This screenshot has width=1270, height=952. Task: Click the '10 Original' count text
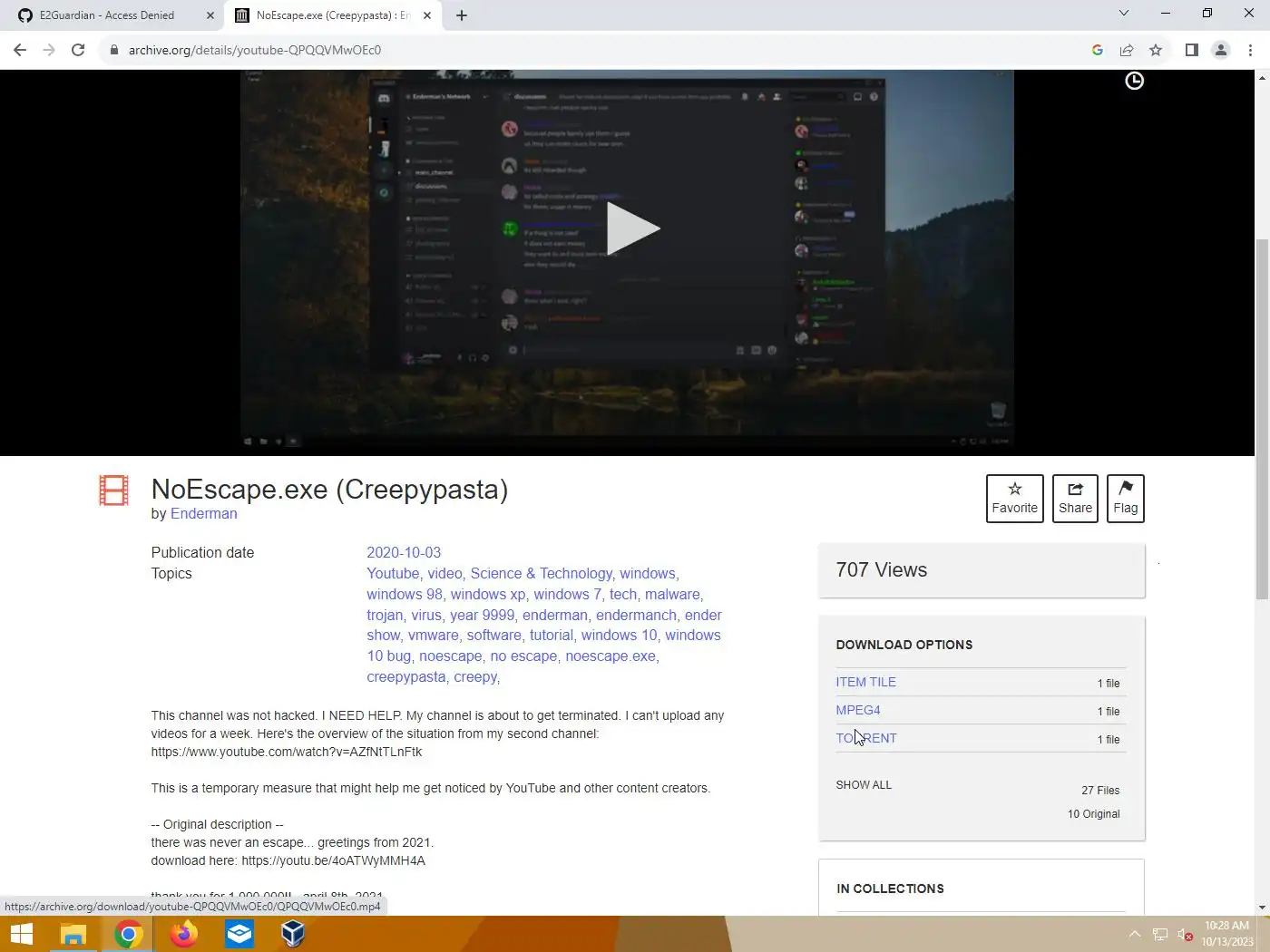pos(1094,813)
